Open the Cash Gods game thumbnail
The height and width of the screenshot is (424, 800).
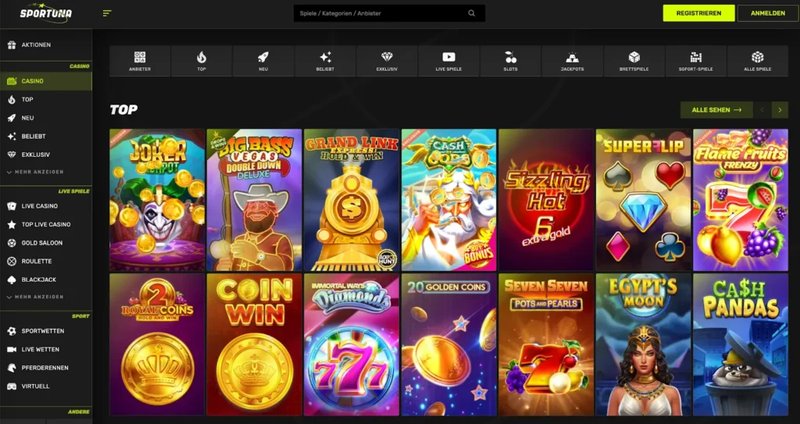(x=449, y=199)
